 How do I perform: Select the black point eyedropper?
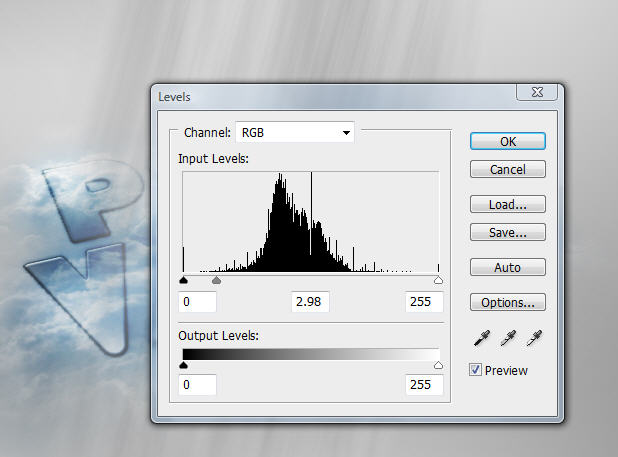pos(482,338)
